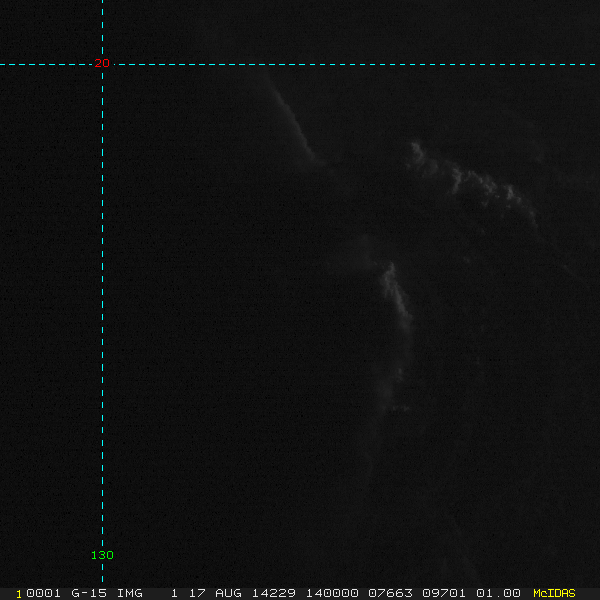Select the 17 AUG date text
600x600 pixels.
click(210, 593)
